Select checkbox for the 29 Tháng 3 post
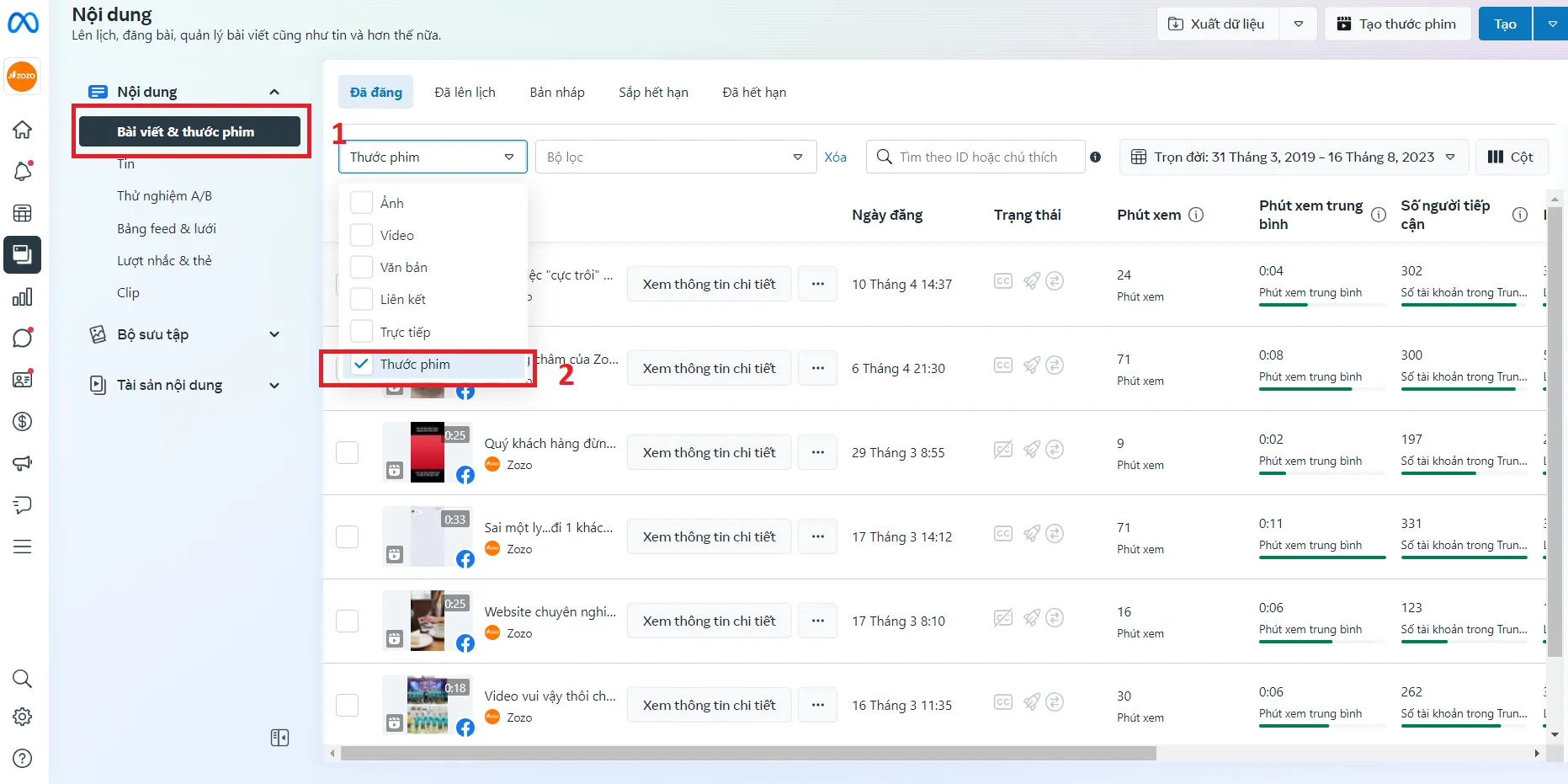This screenshot has width=1568, height=784. pyautogui.click(x=347, y=452)
